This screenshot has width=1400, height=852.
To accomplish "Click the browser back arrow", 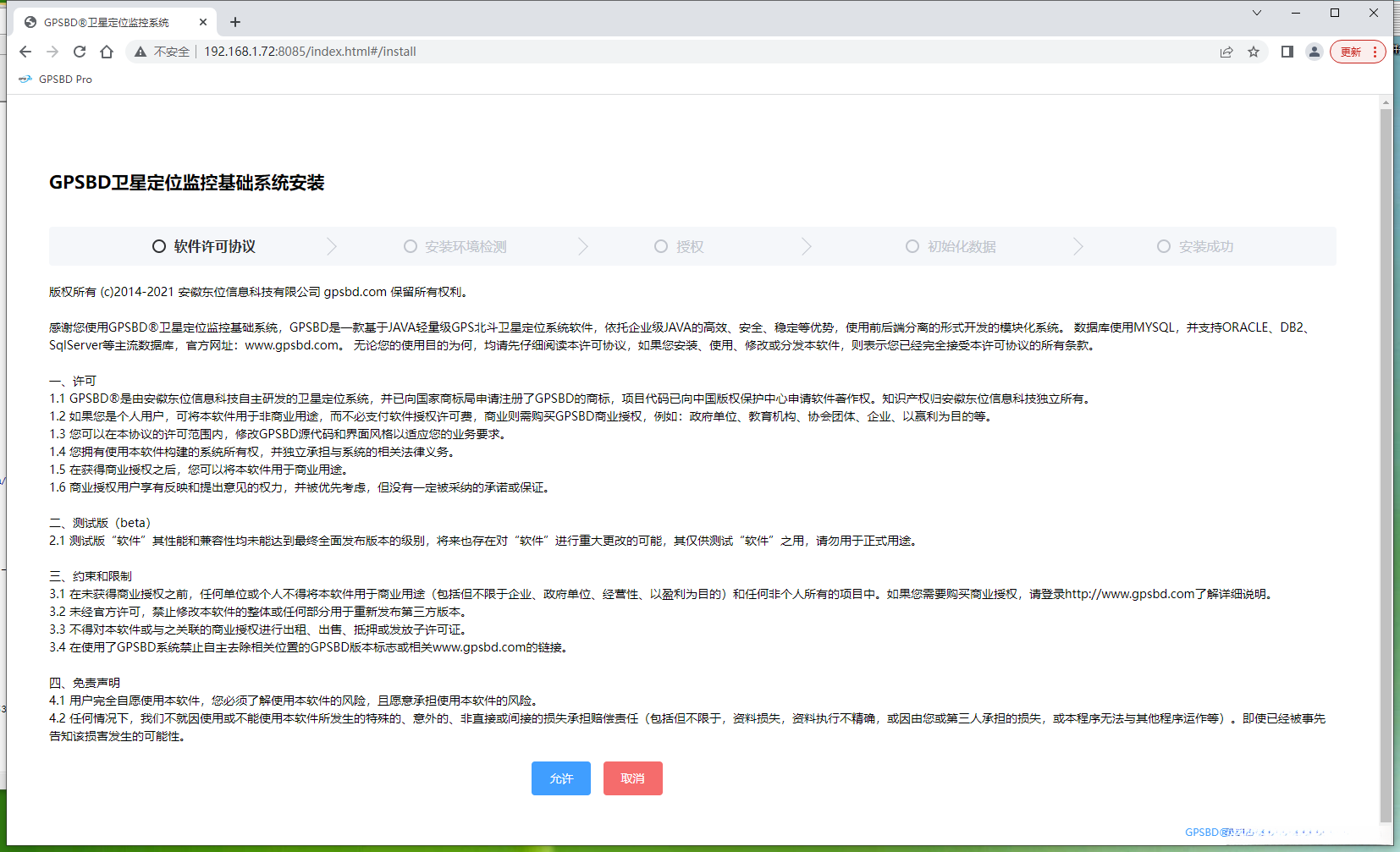I will tap(25, 52).
